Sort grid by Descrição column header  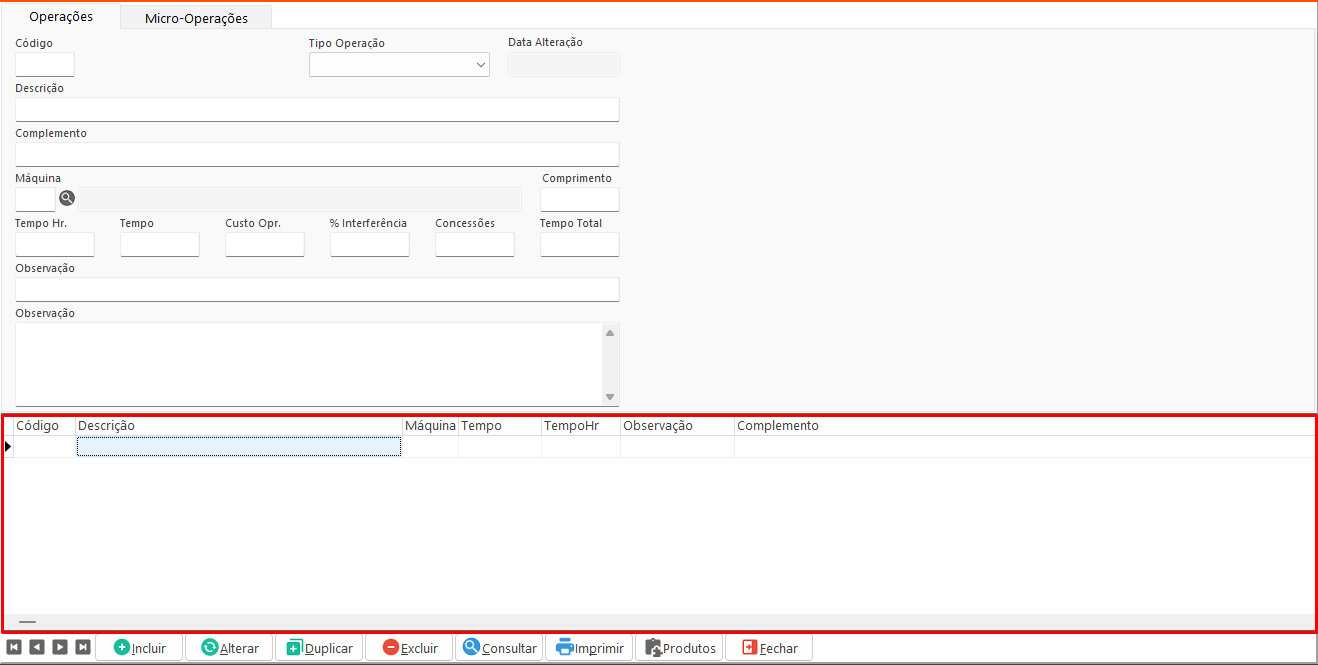(x=238, y=426)
